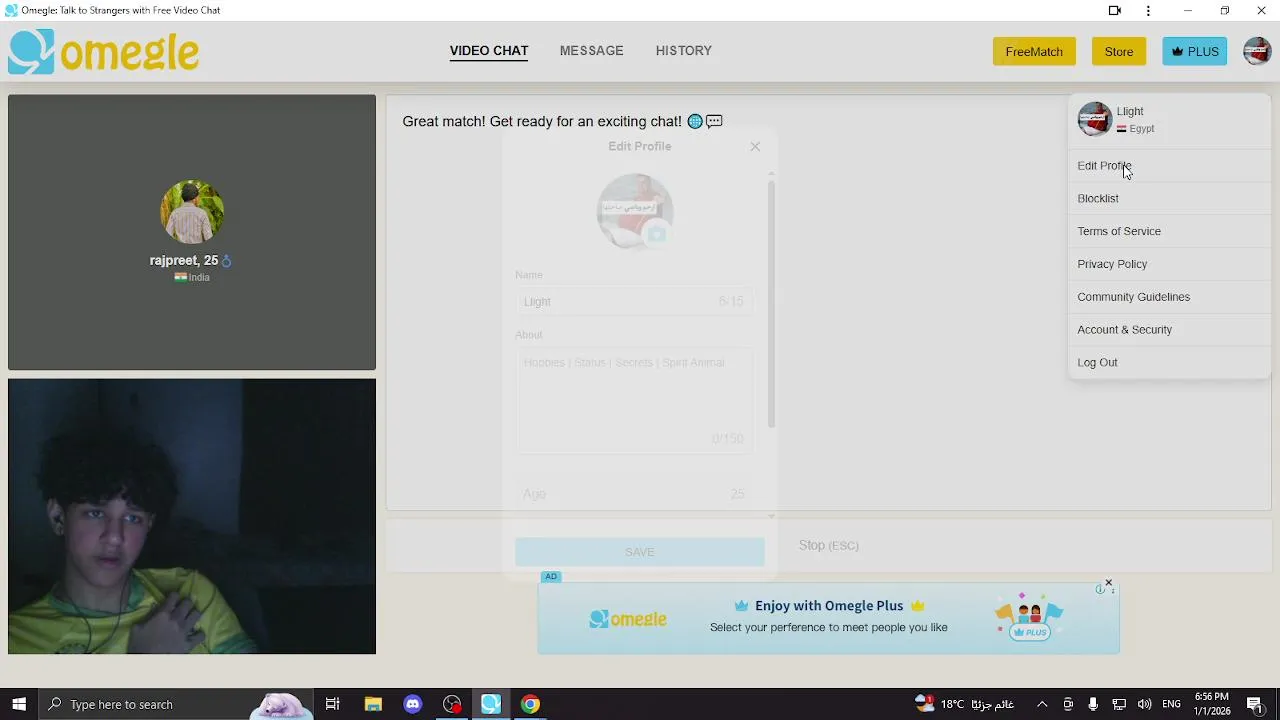The width and height of the screenshot is (1280, 720).
Task: Open the Windows Start menu
Action: 19,704
